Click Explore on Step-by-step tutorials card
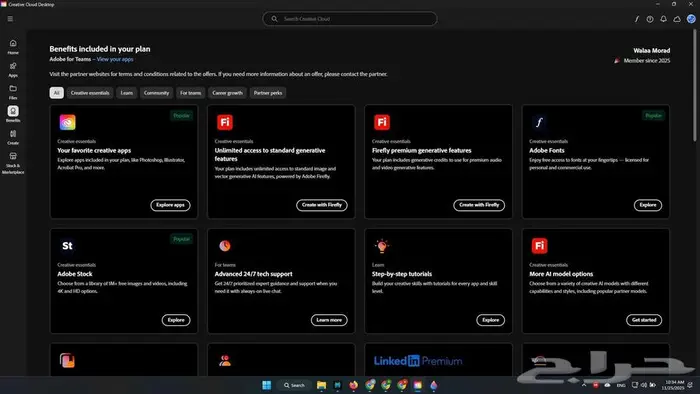 tap(491, 320)
